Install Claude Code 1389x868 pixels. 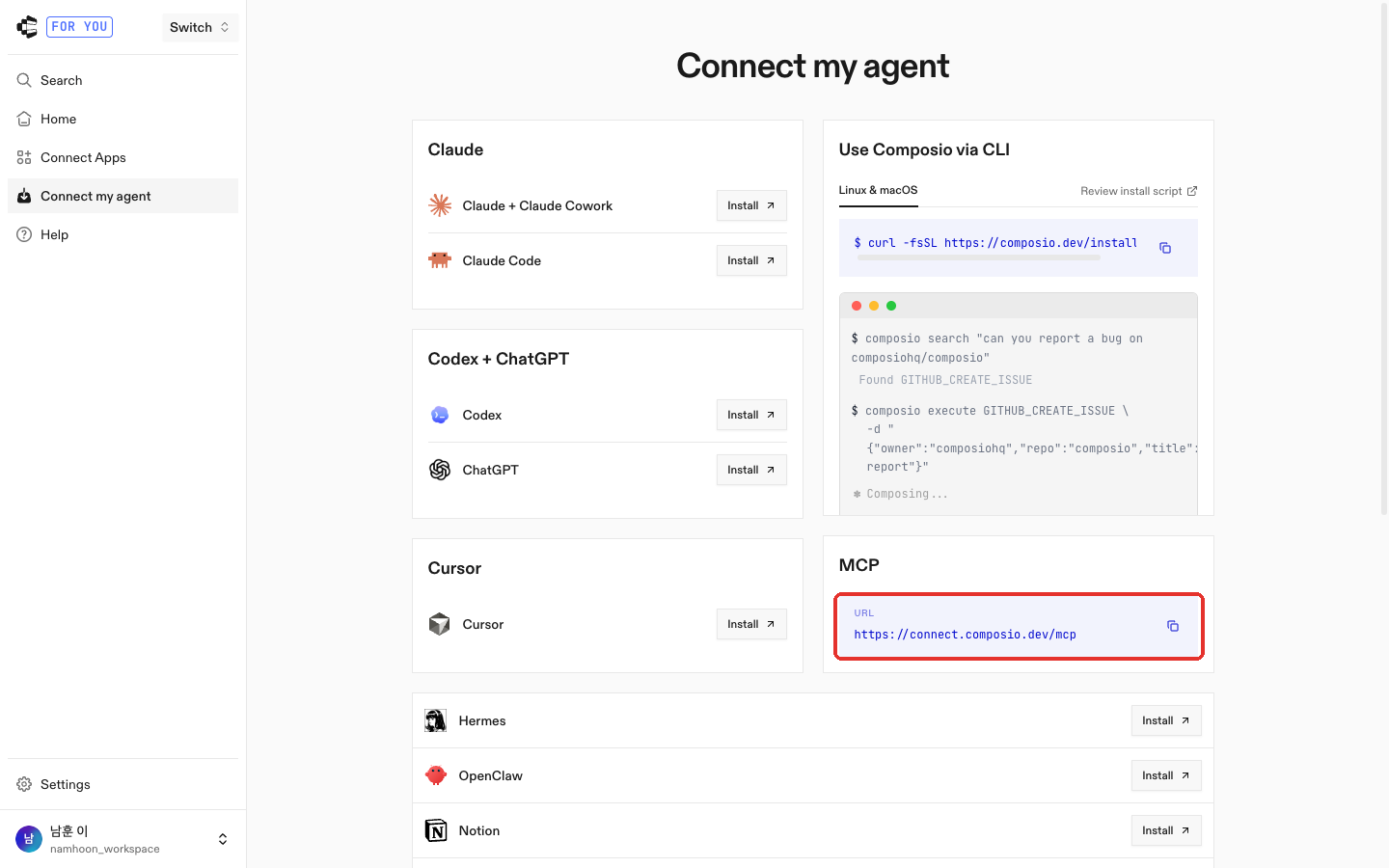click(x=751, y=260)
